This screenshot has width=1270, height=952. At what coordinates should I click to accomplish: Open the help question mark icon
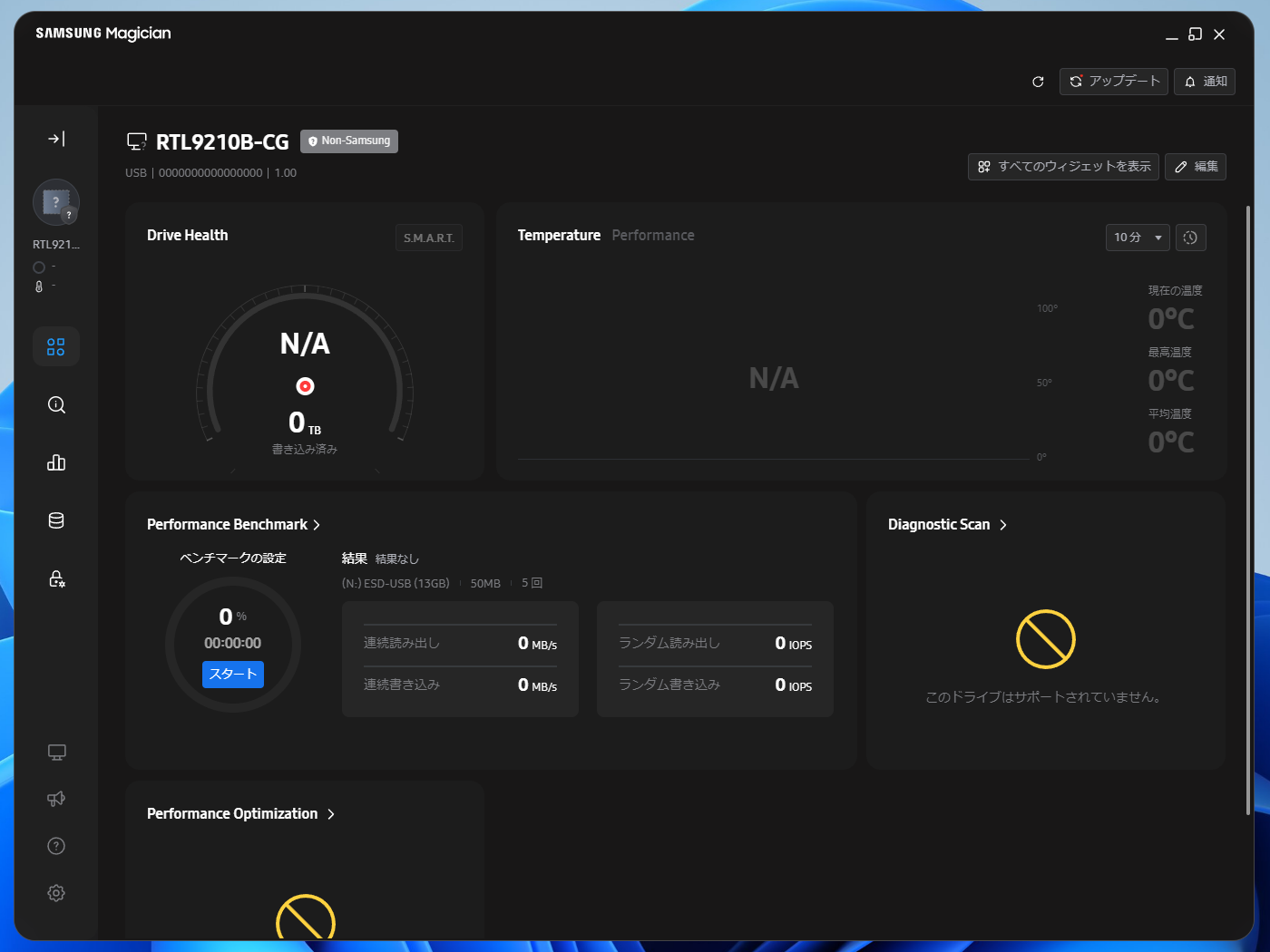[56, 846]
